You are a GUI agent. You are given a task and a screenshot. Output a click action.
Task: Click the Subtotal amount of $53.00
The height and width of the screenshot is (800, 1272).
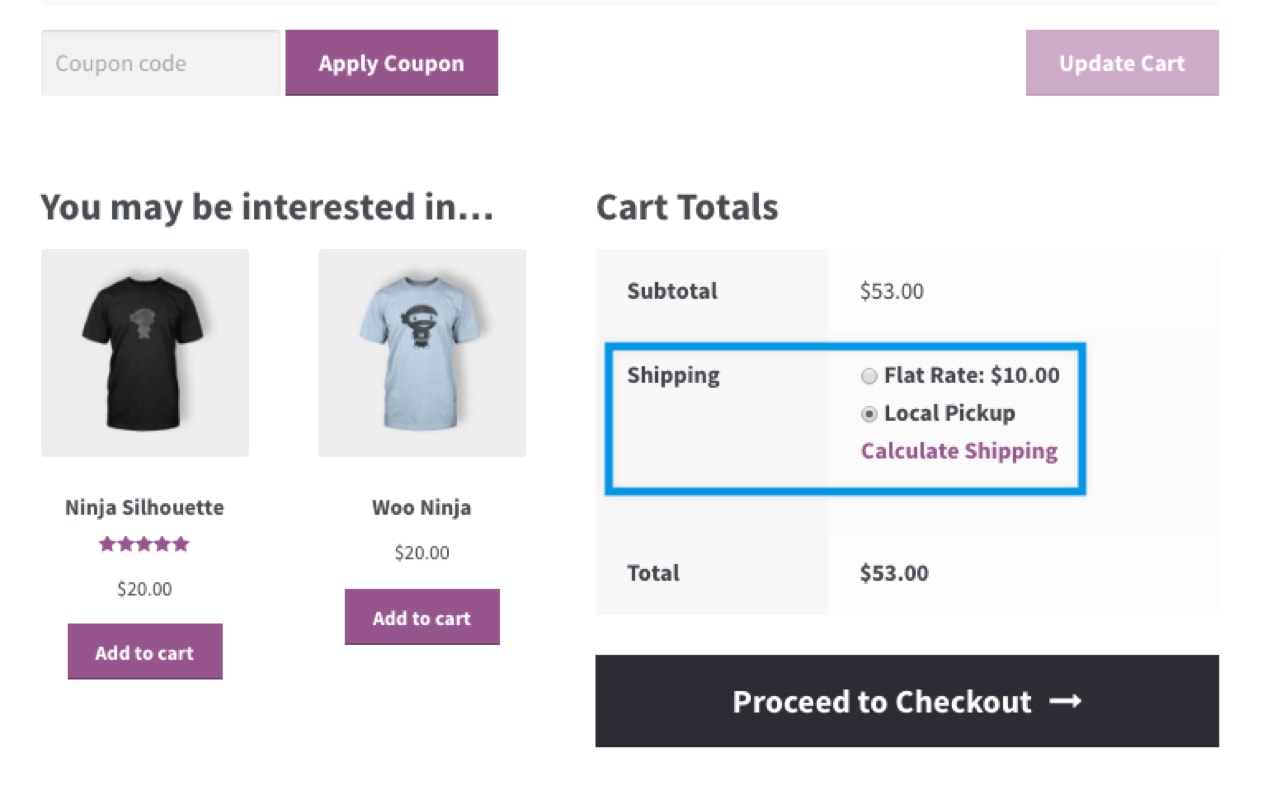(x=890, y=291)
